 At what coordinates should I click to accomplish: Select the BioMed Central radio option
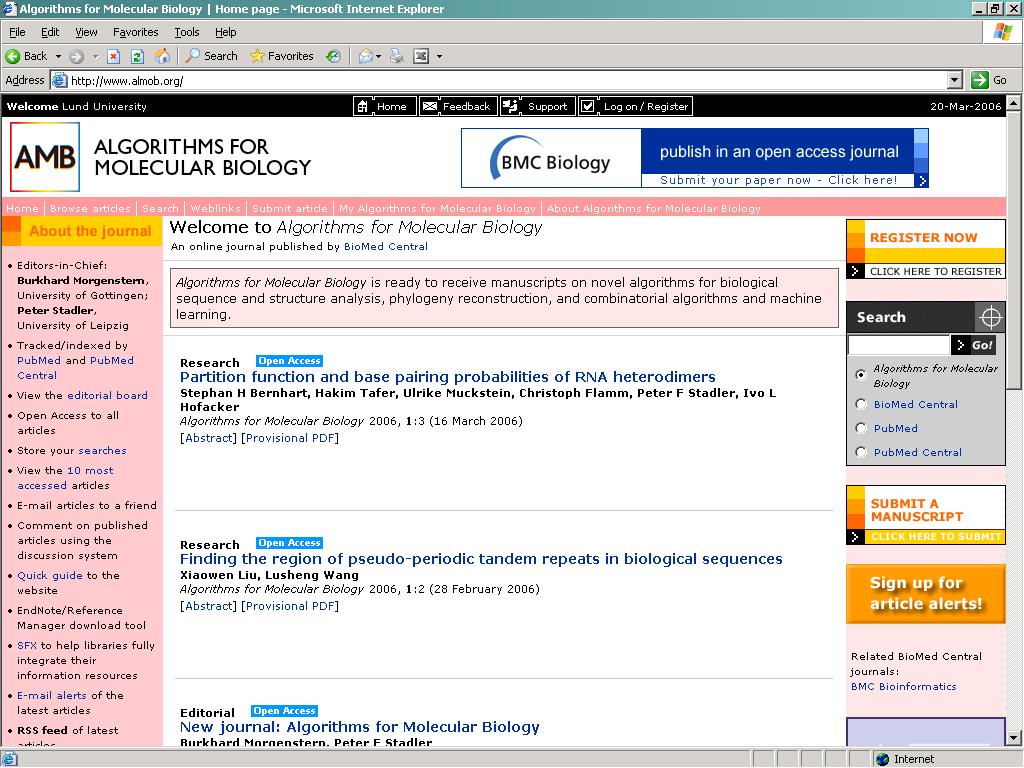[861, 404]
